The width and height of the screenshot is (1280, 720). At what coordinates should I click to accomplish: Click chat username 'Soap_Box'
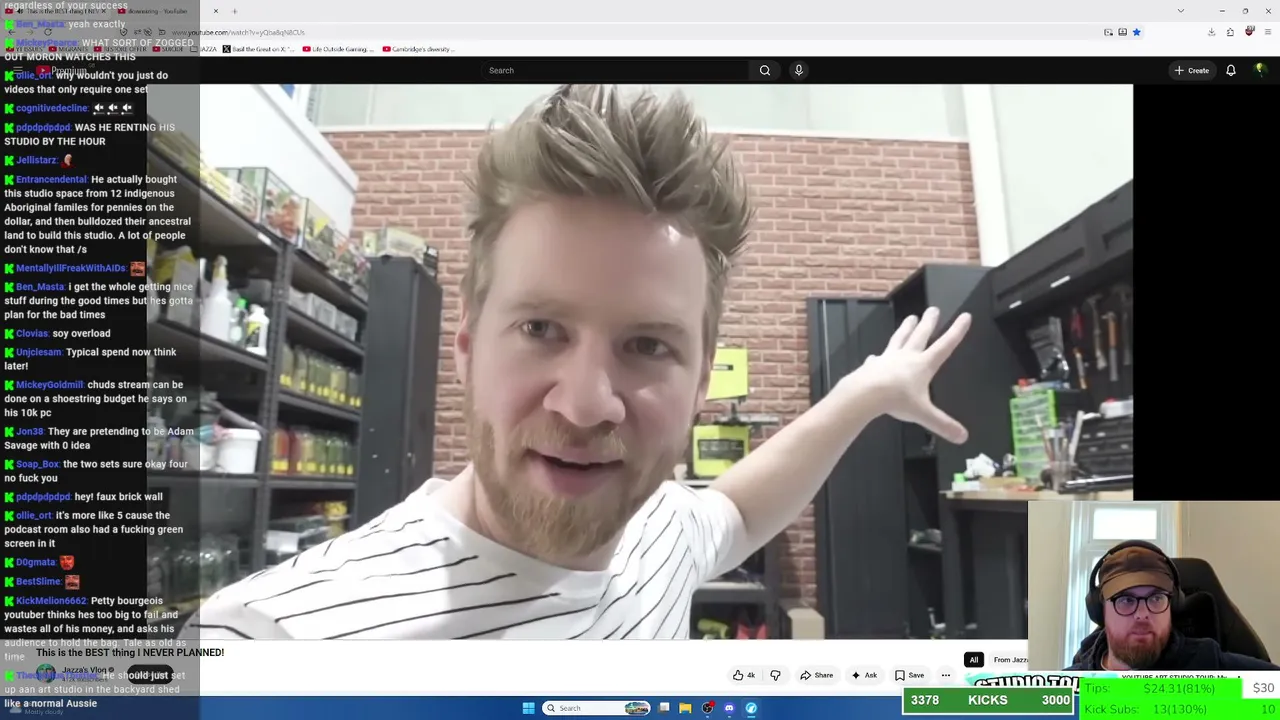38,464
